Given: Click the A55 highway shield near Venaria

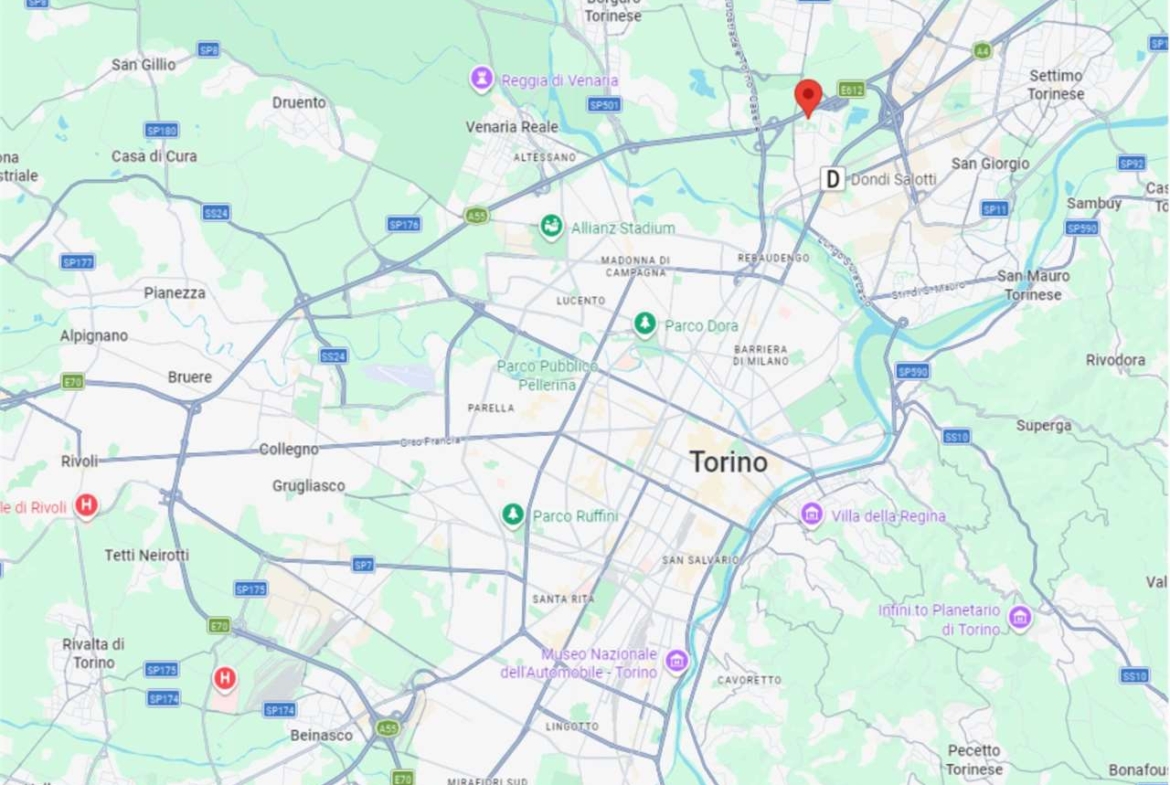Looking at the screenshot, I should (476, 216).
